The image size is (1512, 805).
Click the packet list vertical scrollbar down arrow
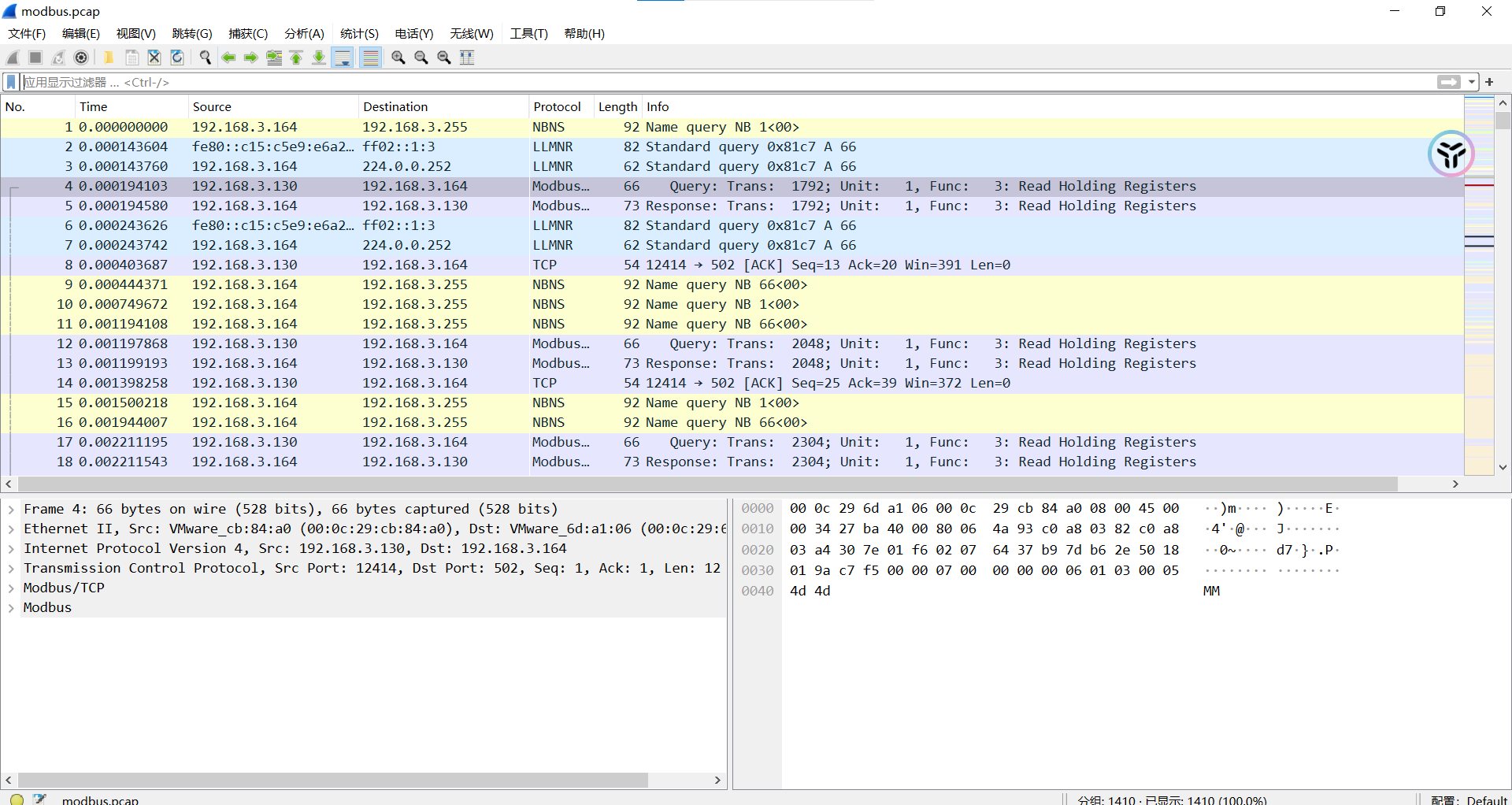click(x=1503, y=467)
